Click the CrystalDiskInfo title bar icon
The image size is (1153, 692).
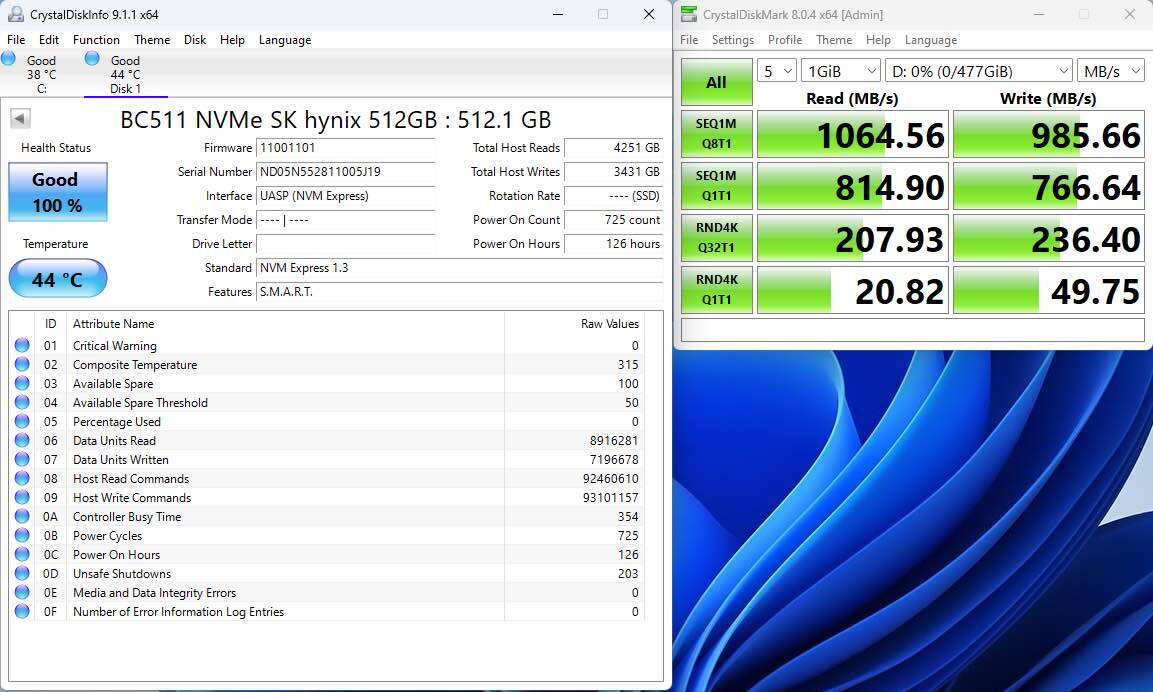pos(15,14)
